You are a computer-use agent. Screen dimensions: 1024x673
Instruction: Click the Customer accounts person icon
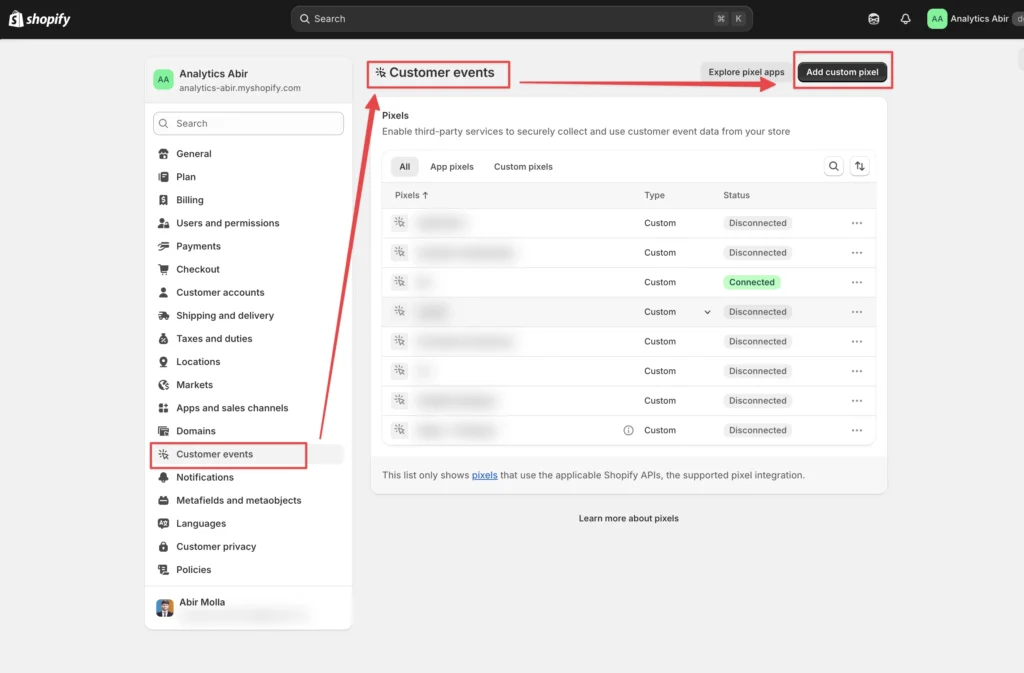(163, 292)
